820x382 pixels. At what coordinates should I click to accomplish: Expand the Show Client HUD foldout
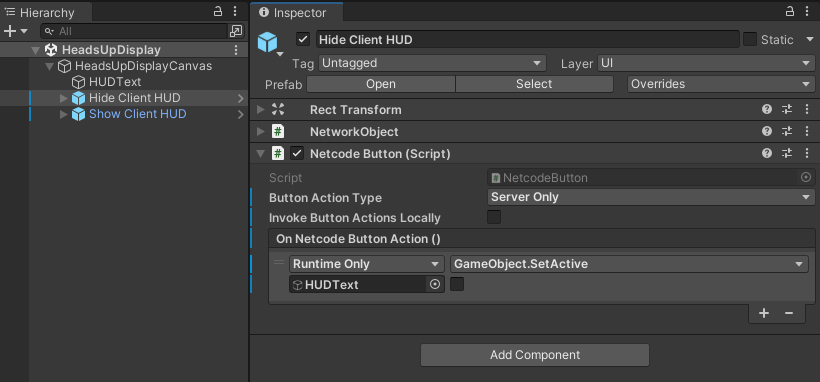point(64,114)
